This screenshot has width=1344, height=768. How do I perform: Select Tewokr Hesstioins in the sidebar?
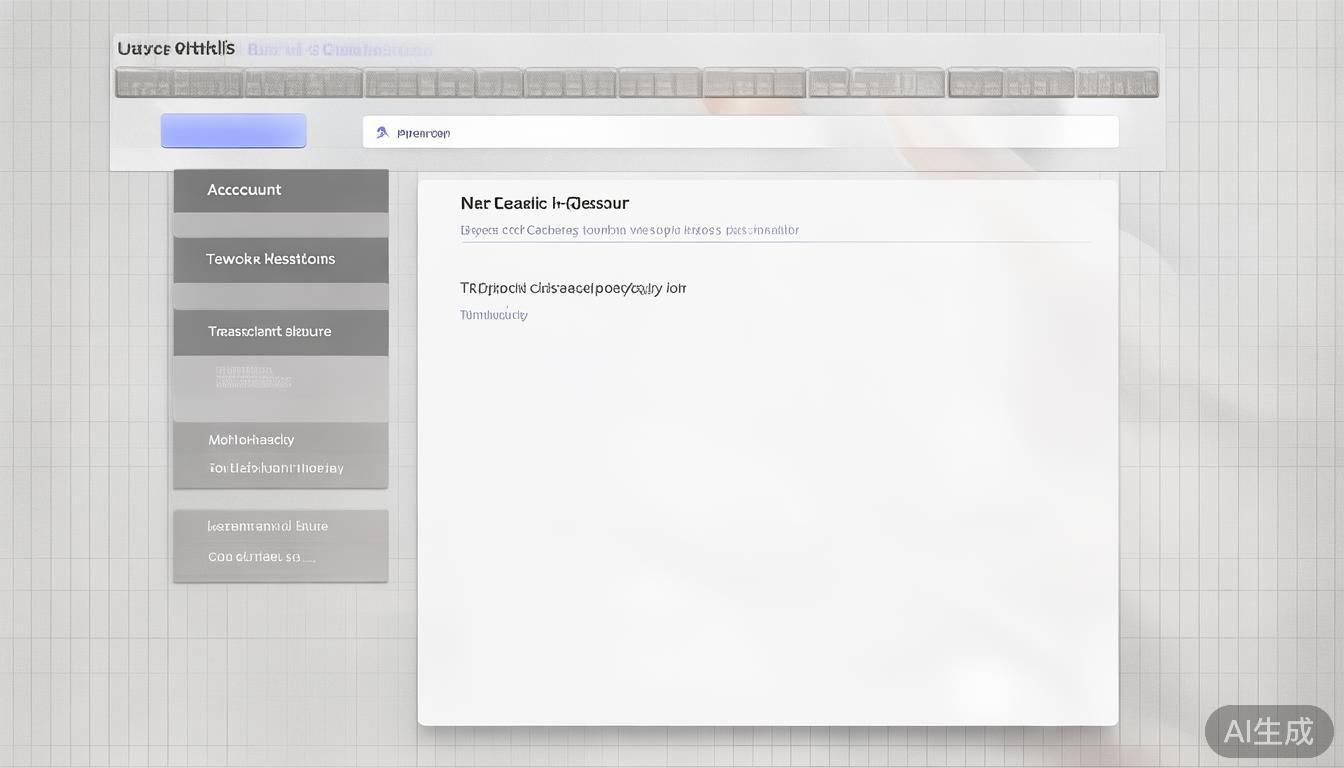pyautogui.click(x=280, y=259)
